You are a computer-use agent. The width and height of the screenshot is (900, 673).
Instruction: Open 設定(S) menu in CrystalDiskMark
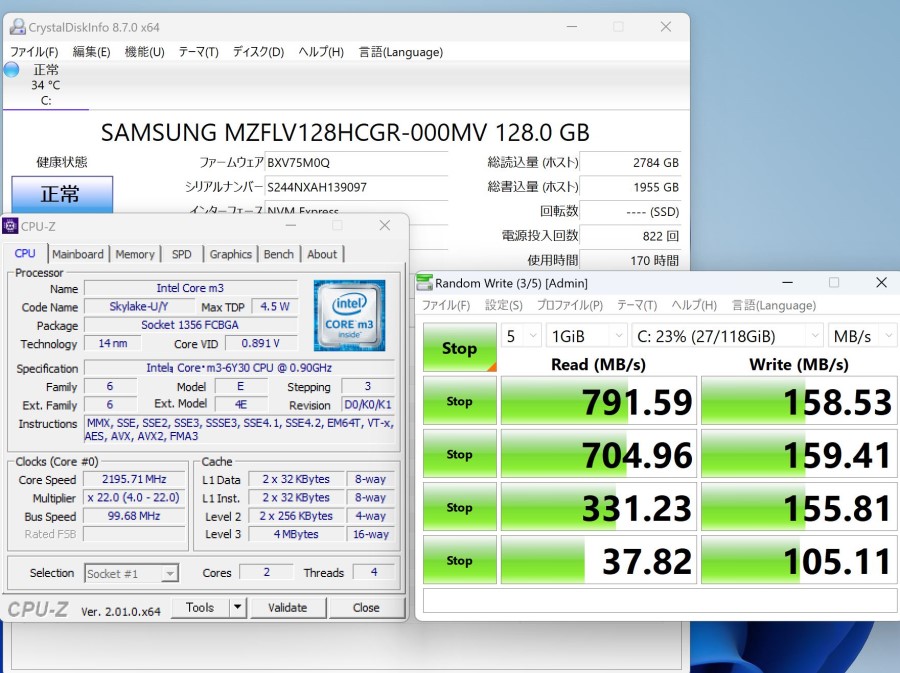coord(503,305)
